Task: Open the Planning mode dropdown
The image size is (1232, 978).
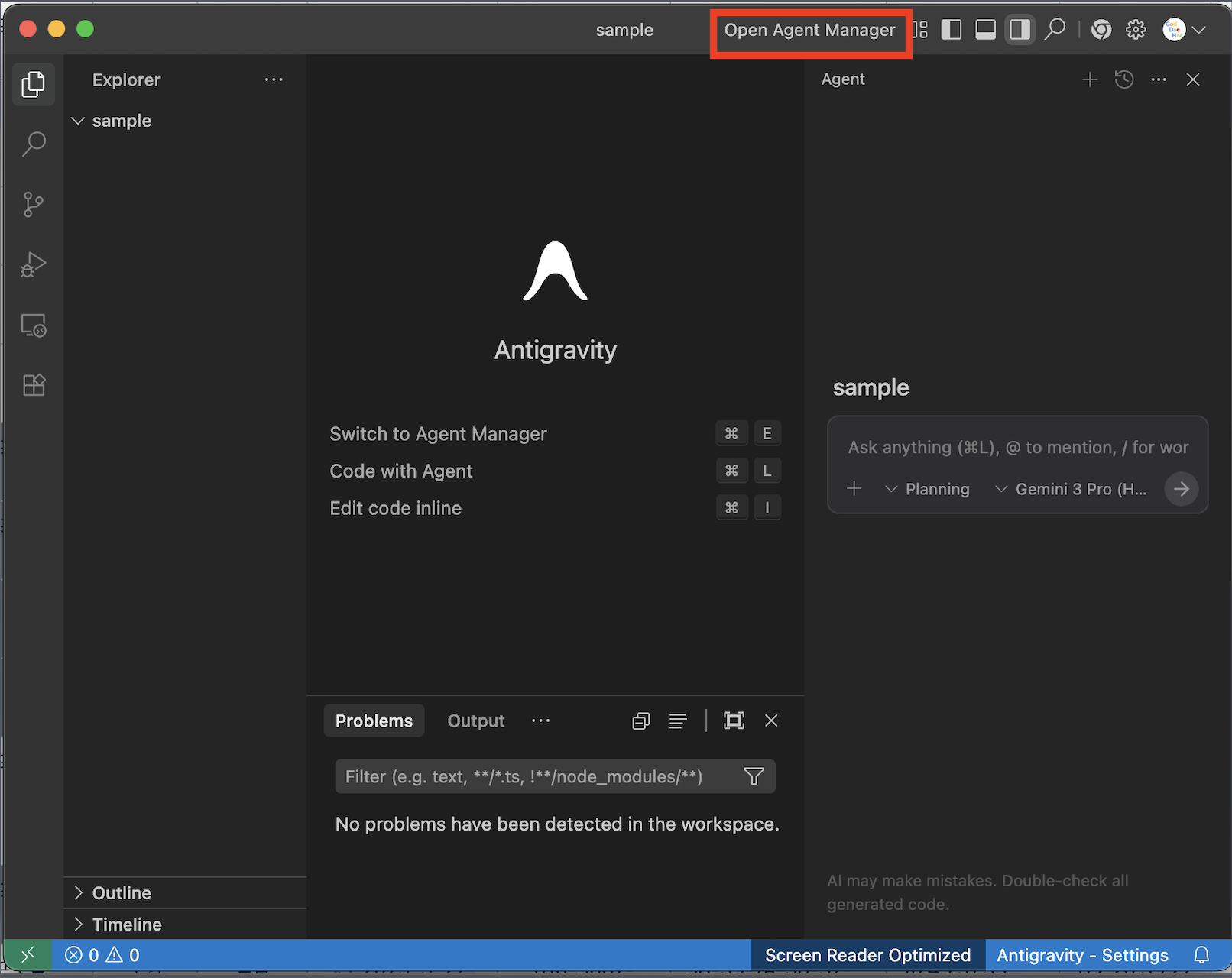Action: (927, 489)
